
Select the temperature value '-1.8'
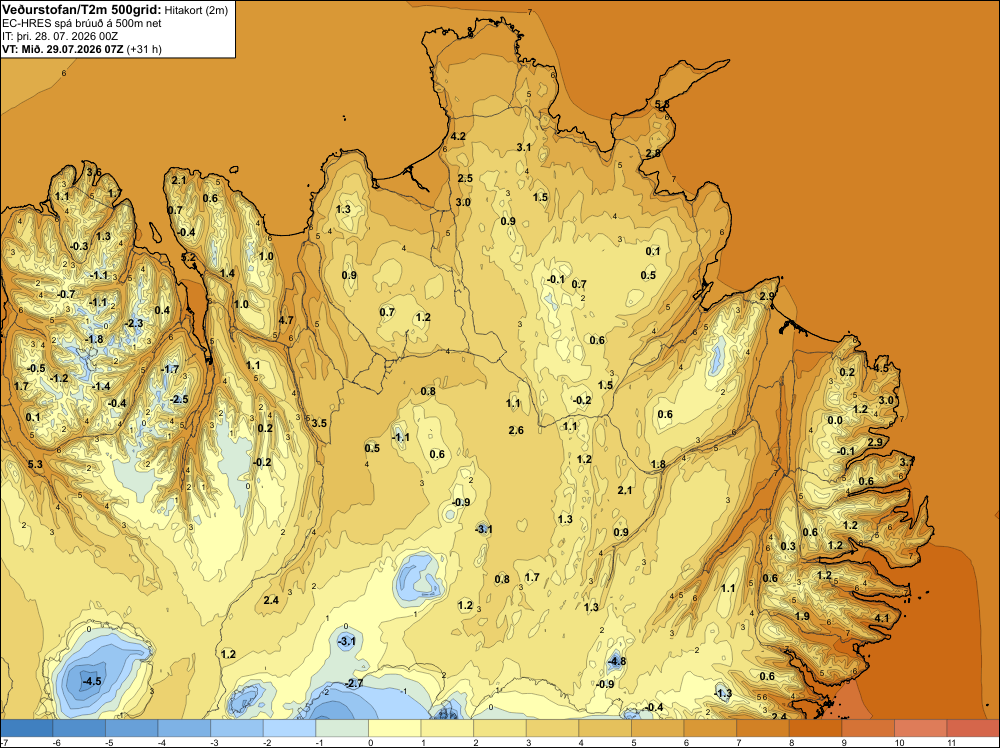(94, 339)
